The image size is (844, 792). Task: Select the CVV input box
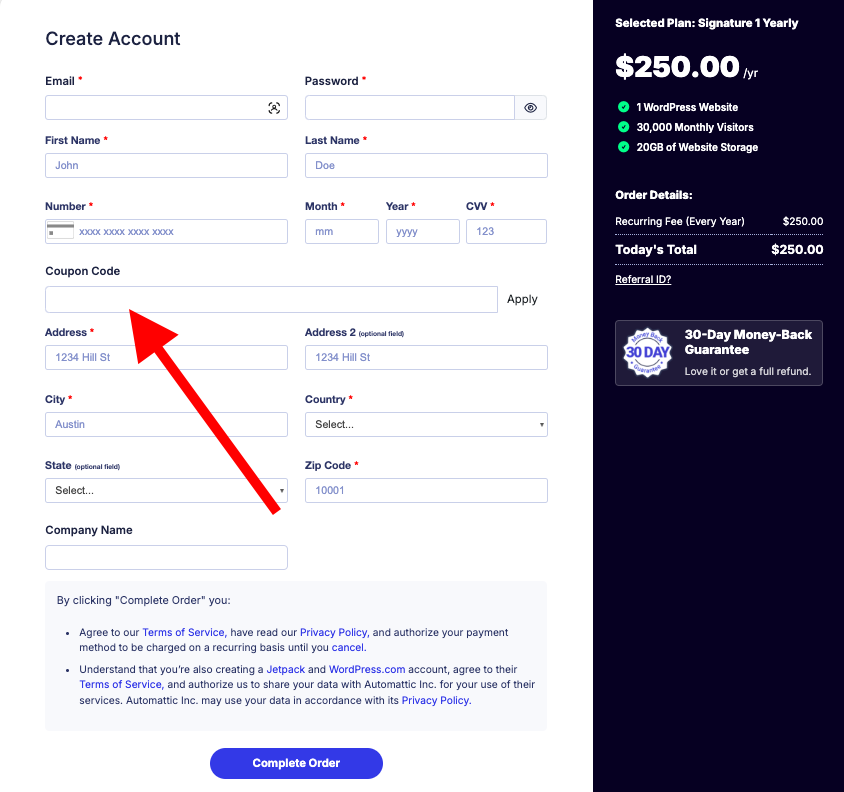click(x=506, y=231)
